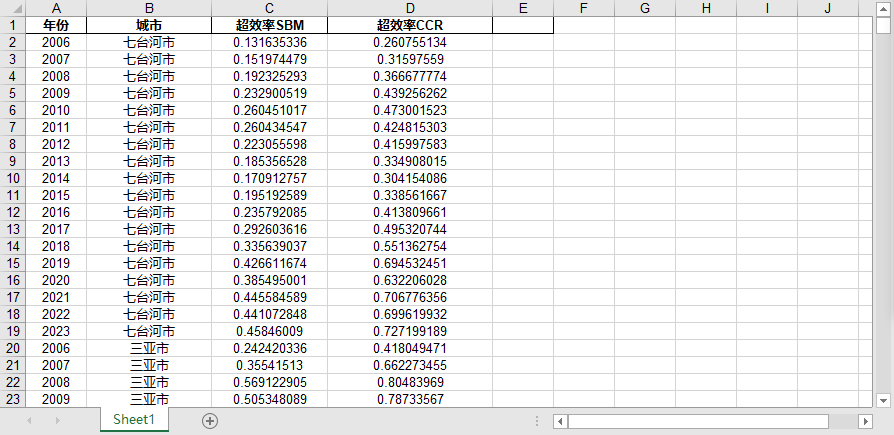This screenshot has width=894, height=435.
Task: Open the Sheet1 tab
Action: (x=134, y=420)
